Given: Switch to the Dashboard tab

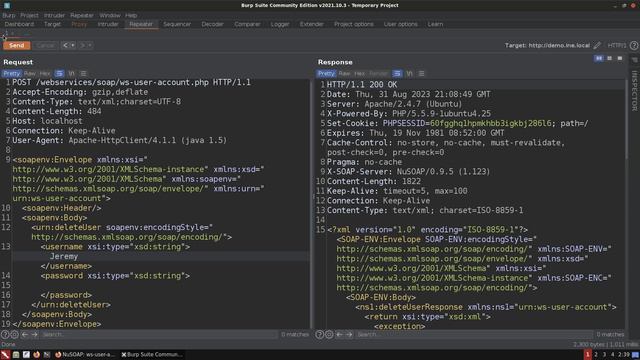Looking at the screenshot, I should click(20, 24).
